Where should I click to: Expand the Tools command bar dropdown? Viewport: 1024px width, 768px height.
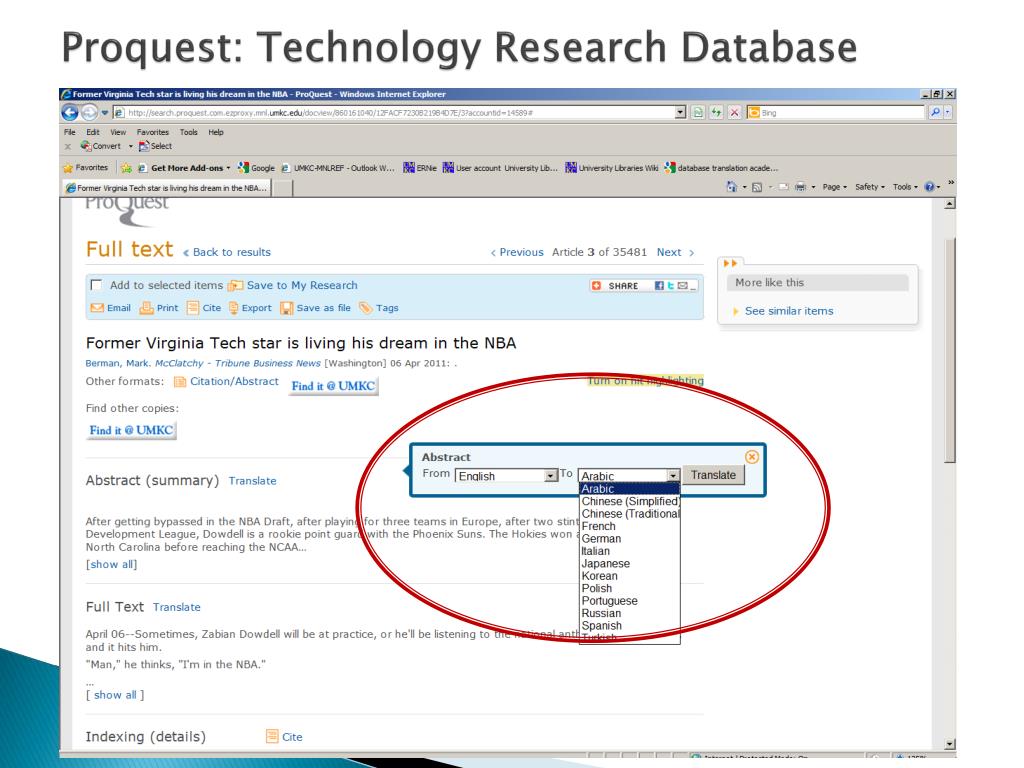(905, 187)
